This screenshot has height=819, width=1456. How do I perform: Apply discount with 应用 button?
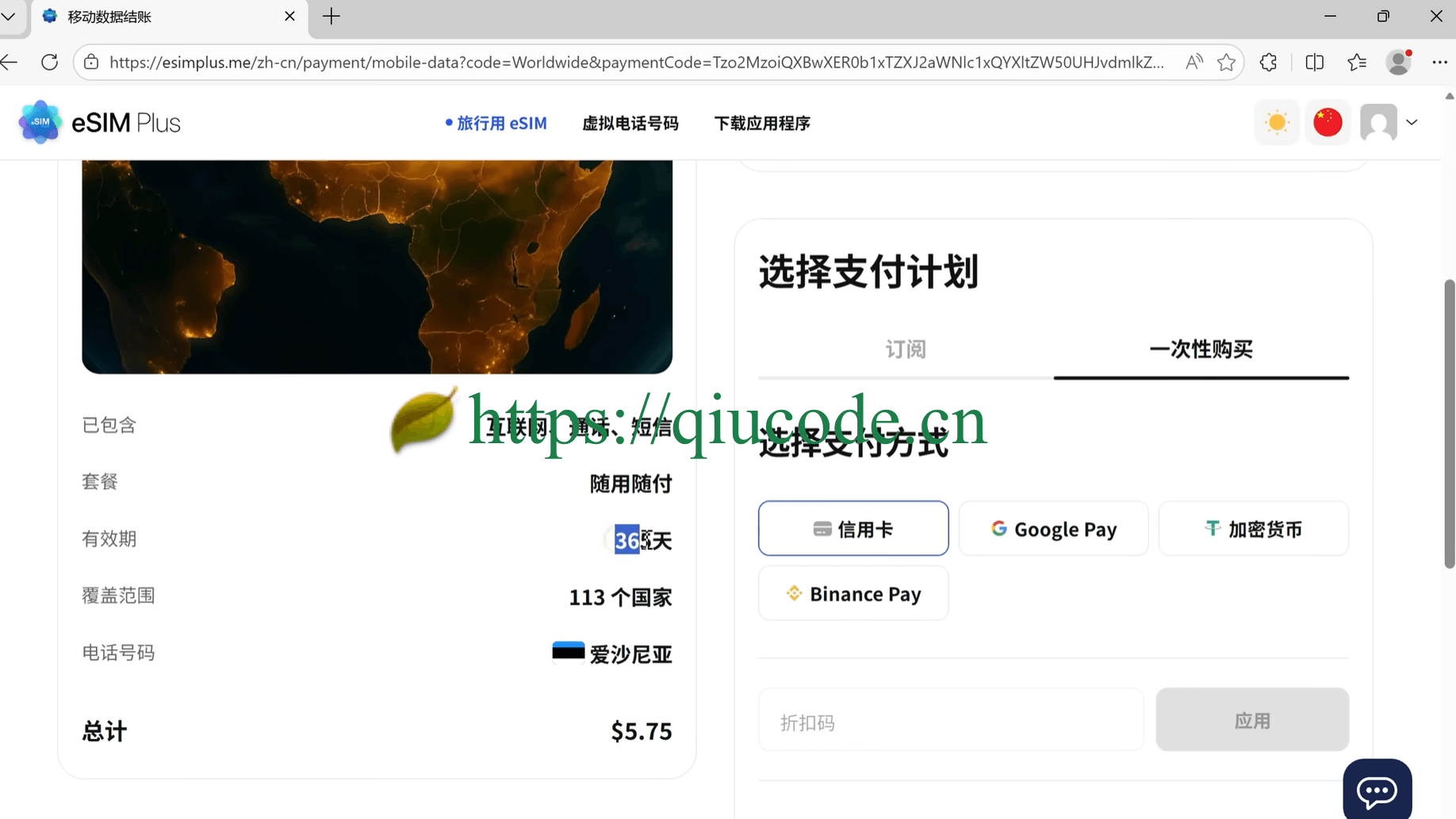[x=1252, y=720]
